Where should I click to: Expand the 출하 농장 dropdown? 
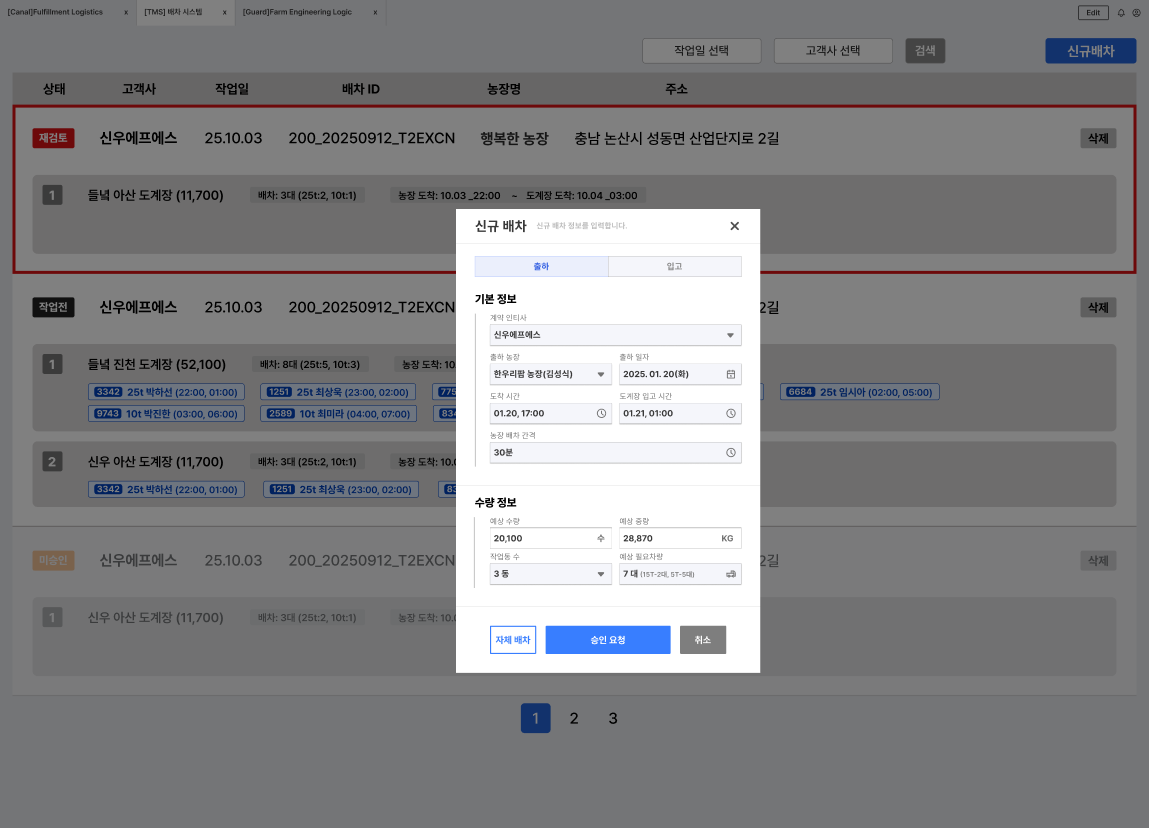click(550, 374)
